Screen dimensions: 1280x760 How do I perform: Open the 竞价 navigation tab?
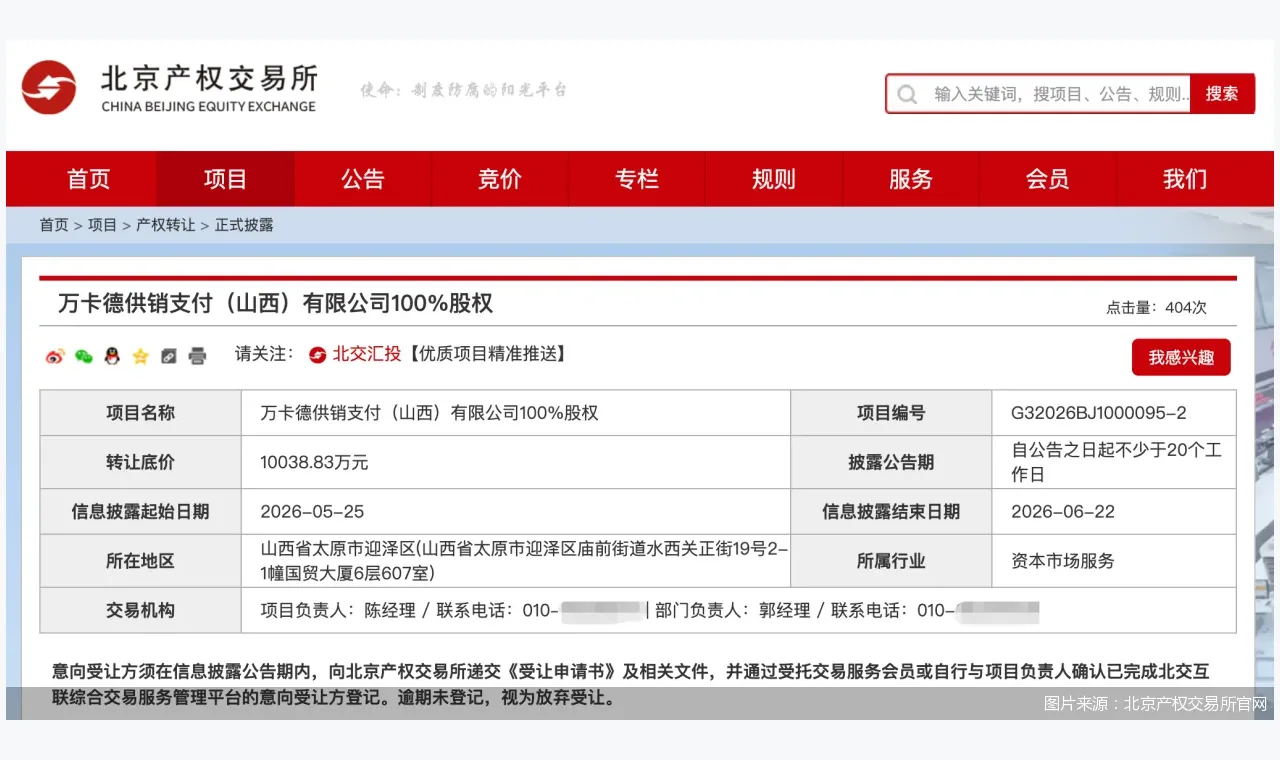click(499, 179)
